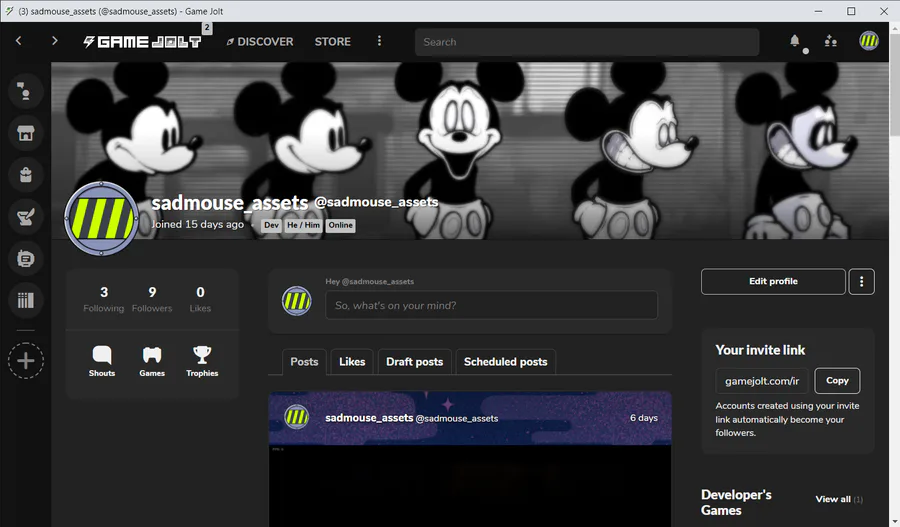Open the Discover page
Viewport: 900px width, 527px height.
pyautogui.click(x=259, y=42)
